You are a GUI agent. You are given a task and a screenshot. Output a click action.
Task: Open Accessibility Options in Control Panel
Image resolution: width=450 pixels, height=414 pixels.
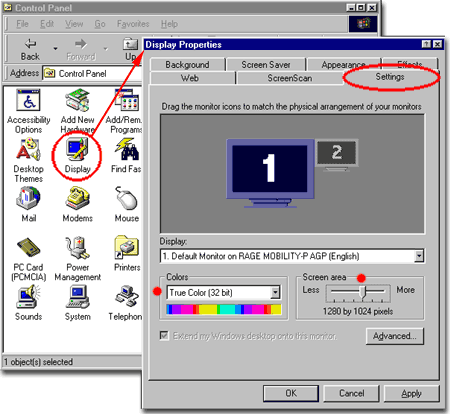point(29,111)
